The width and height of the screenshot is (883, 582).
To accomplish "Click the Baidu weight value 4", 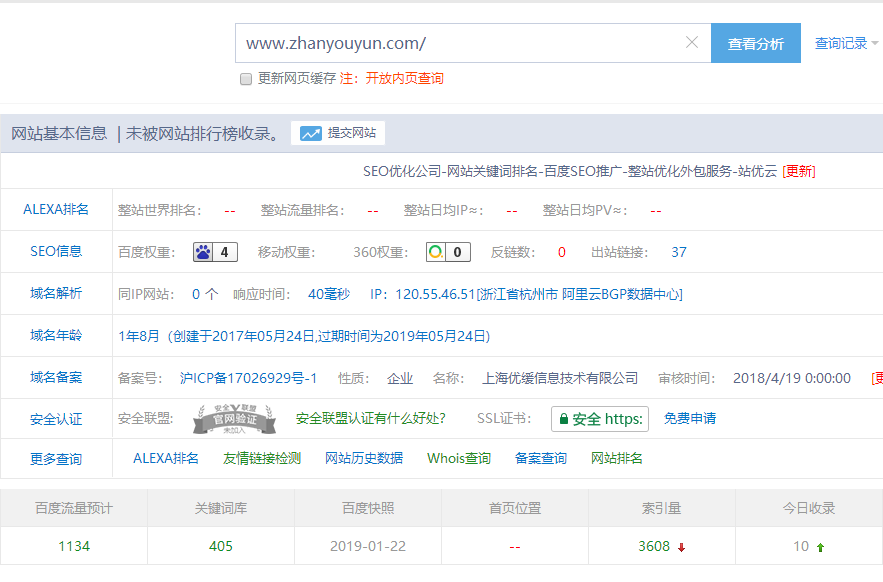I will point(225,252).
